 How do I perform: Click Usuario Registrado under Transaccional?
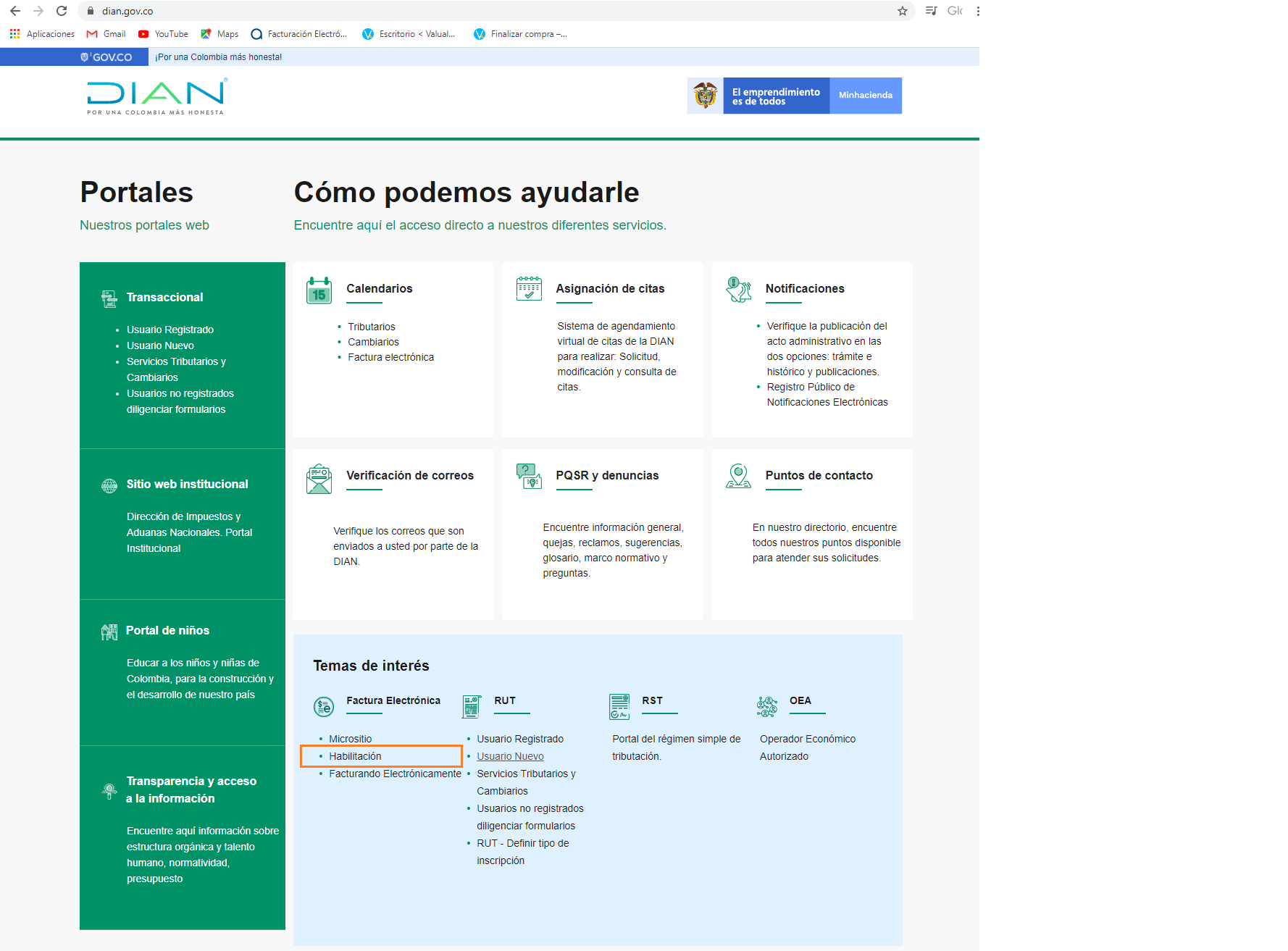pos(170,330)
